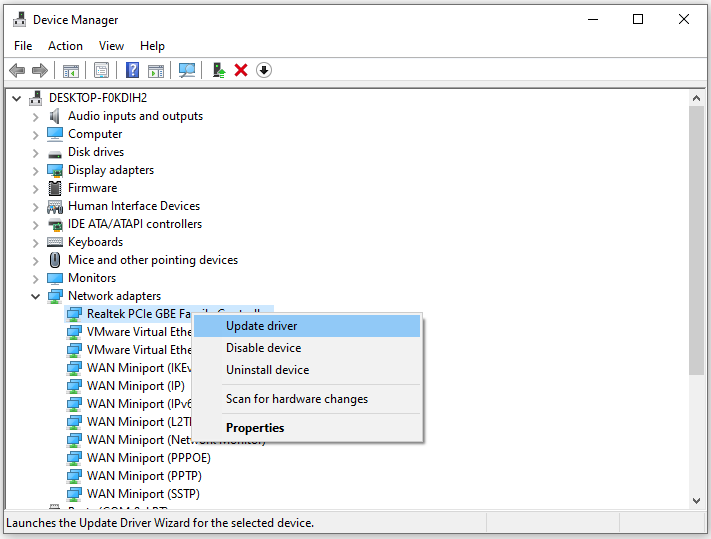Open the View menu
The image size is (711, 539).
(111, 46)
